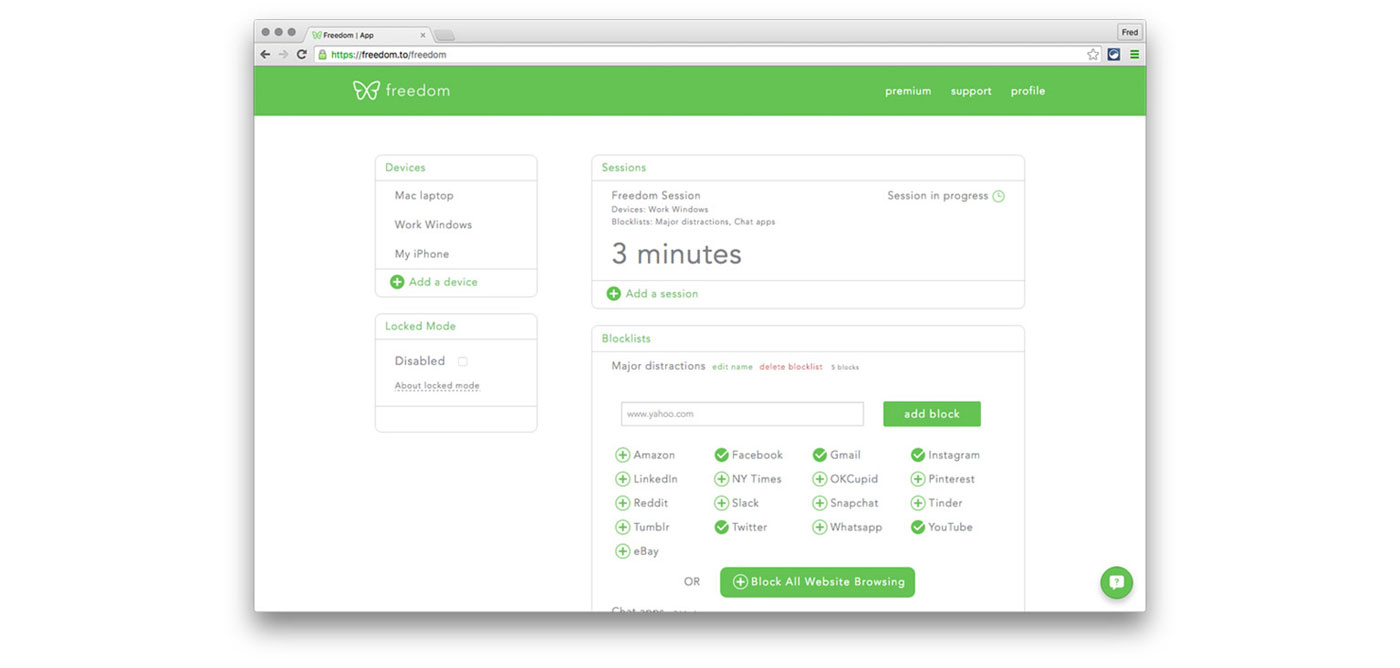This screenshot has height=668, width=1400.
Task: Open the premium menu item
Action: 907,91
